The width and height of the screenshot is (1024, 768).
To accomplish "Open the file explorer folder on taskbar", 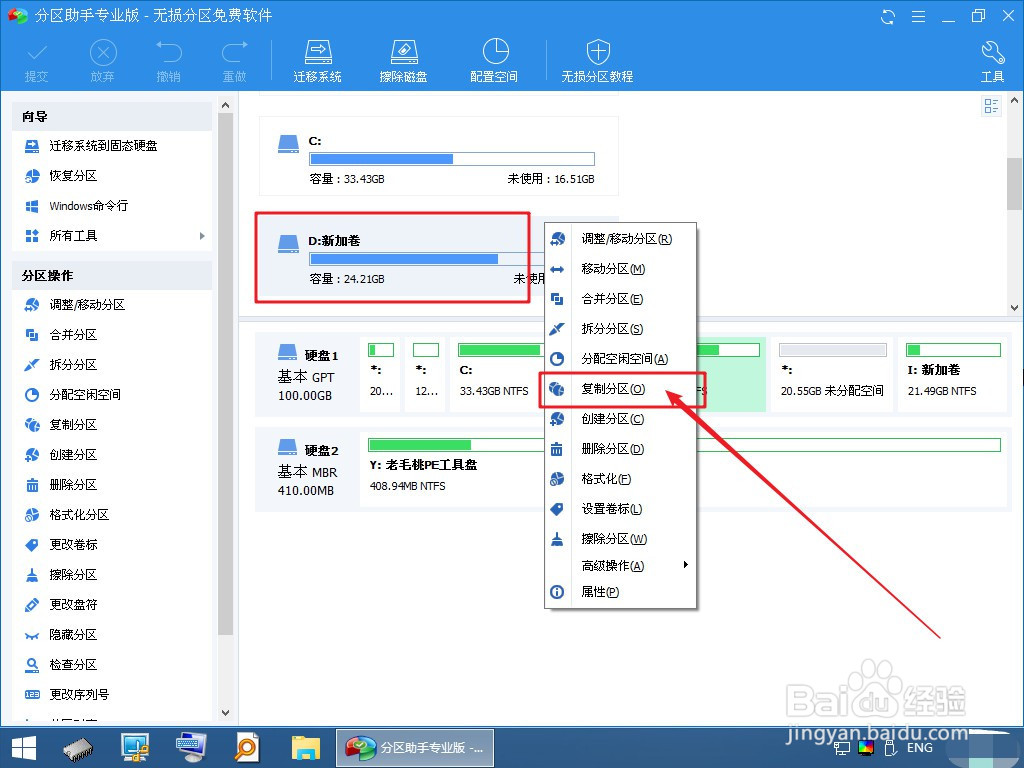I will (306, 748).
